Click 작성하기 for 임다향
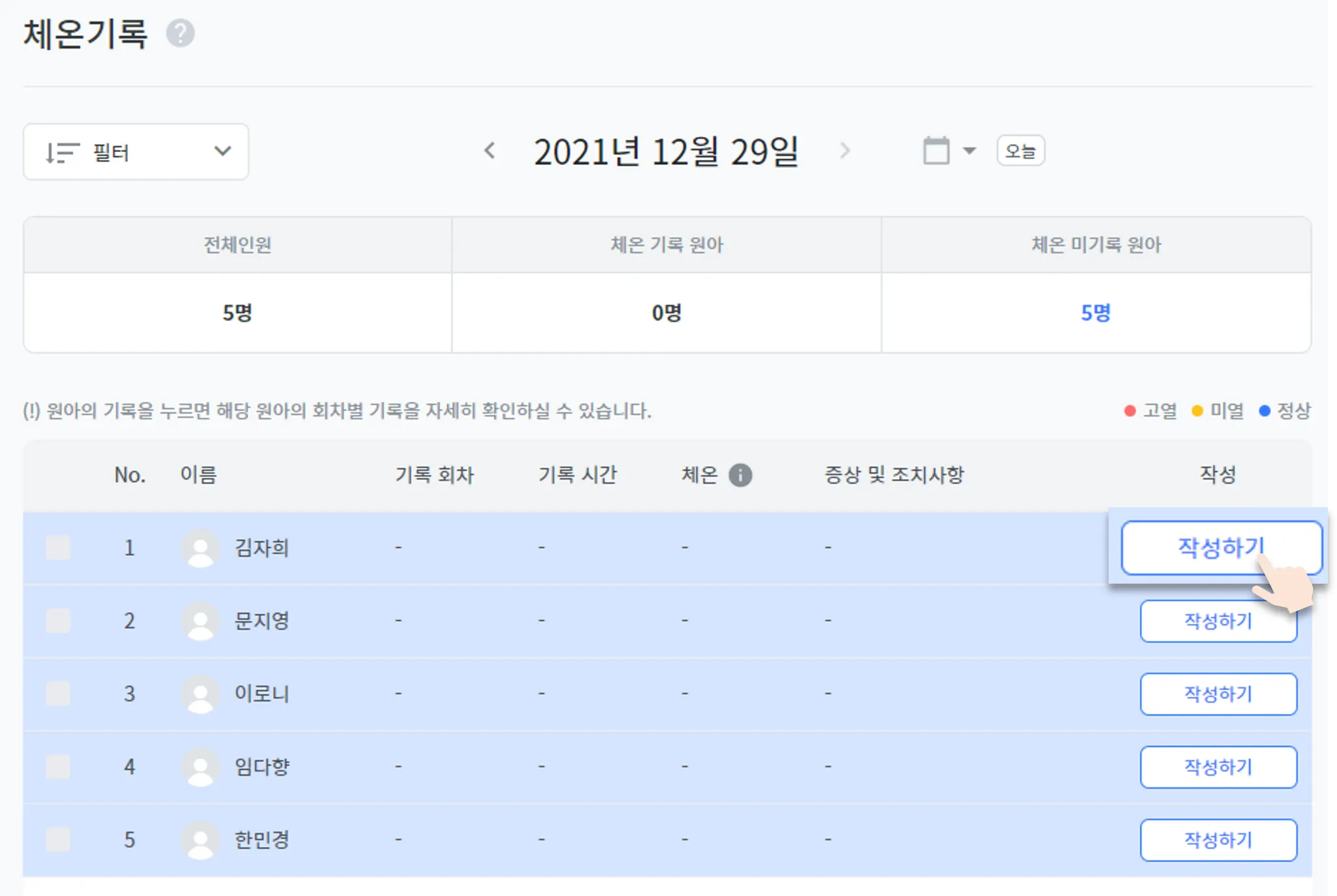This screenshot has height=896, width=1337. point(1218,767)
